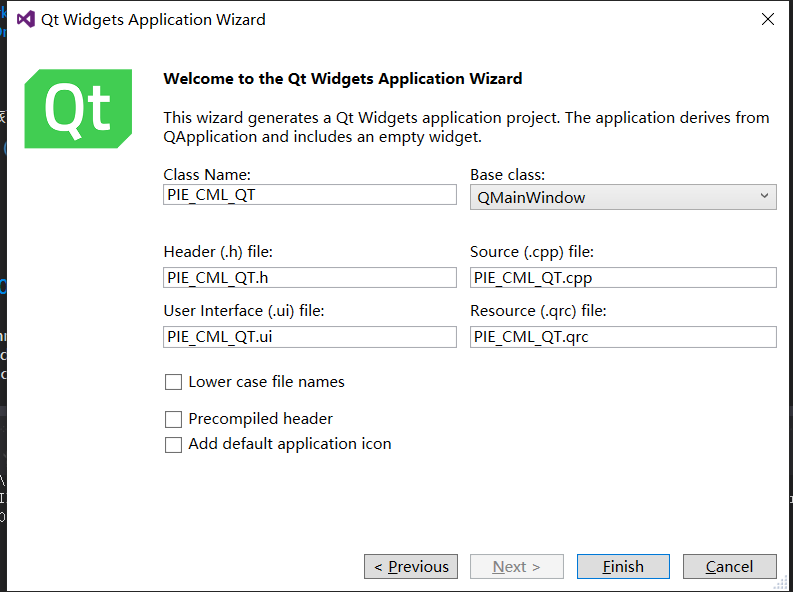Click the Resource (.qrc) file input
Viewport: 793px width, 592px height.
(623, 337)
